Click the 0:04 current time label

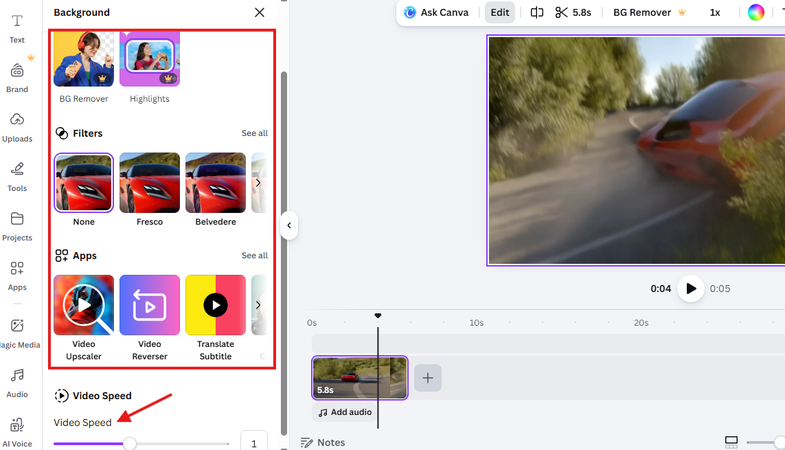click(660, 289)
